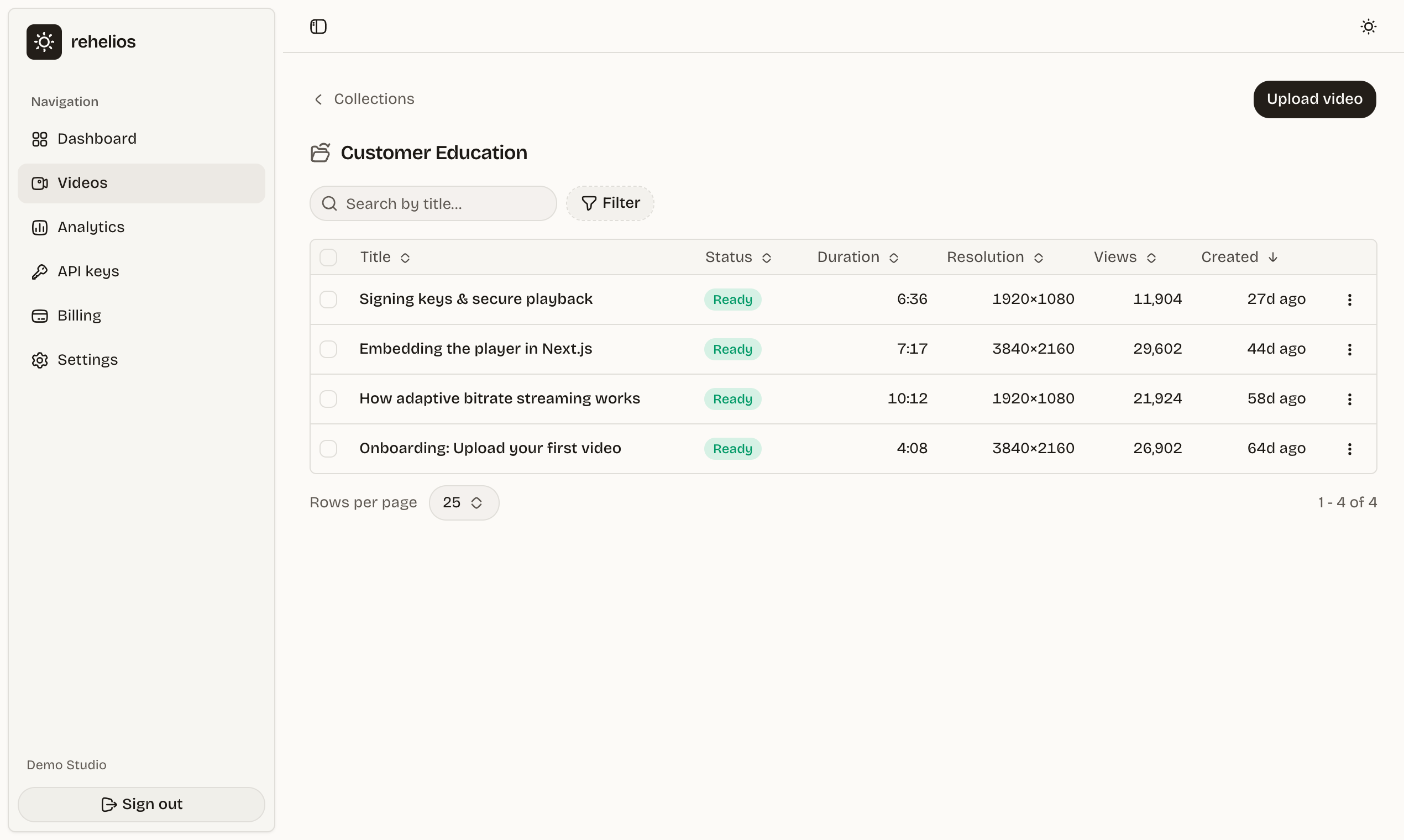Open actions menu for Embedding the player row
1404x840 pixels.
(1349, 349)
